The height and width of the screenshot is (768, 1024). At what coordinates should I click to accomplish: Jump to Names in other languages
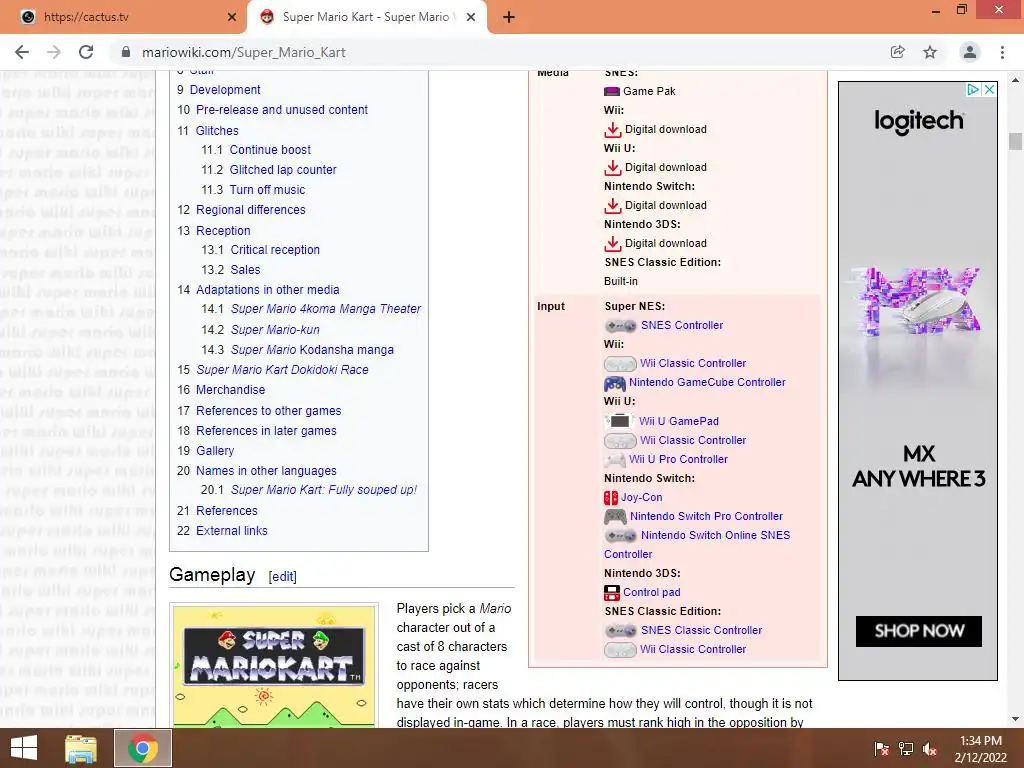[x=266, y=471]
